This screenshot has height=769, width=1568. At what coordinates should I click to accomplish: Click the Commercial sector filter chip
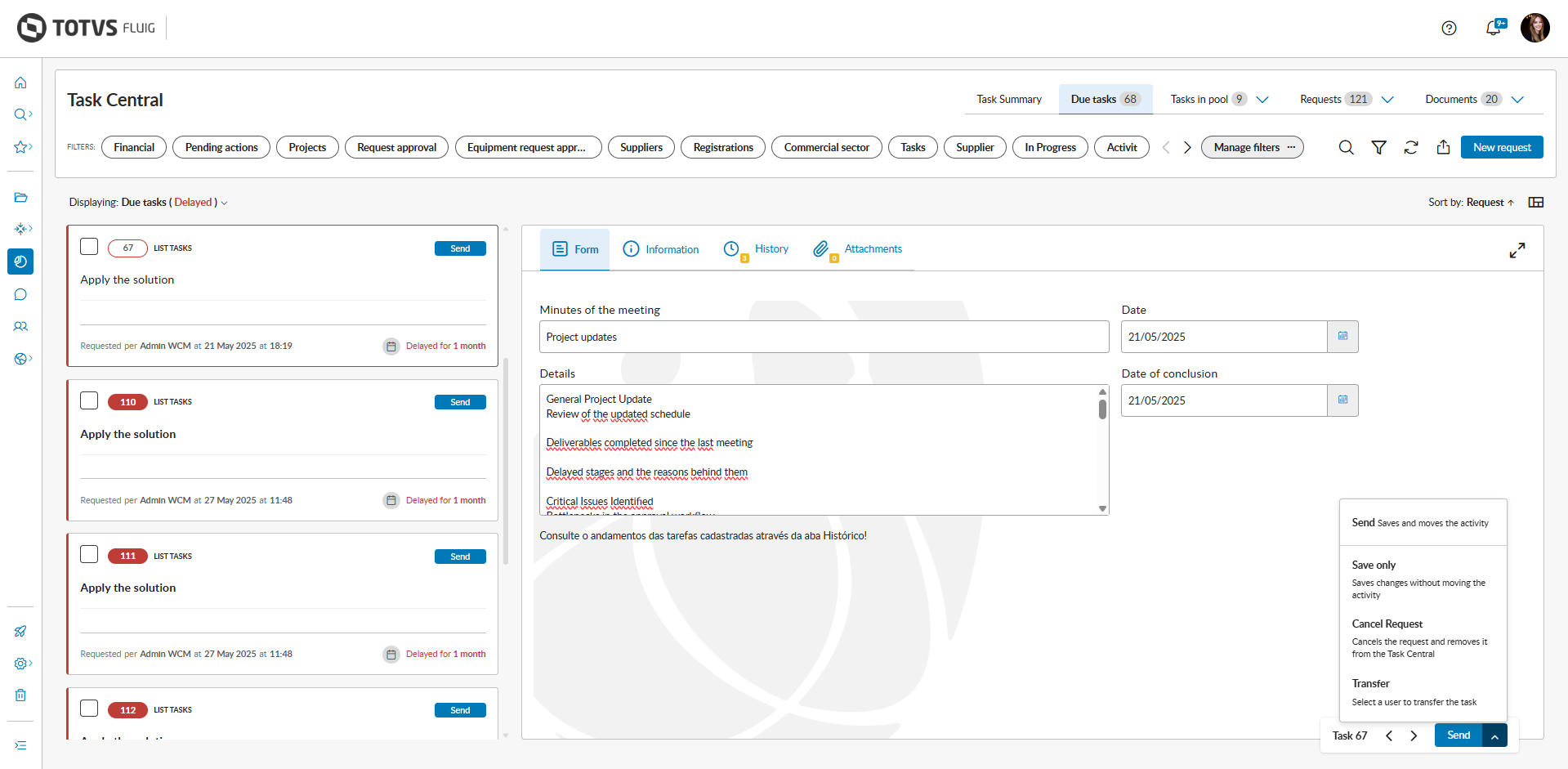827,147
